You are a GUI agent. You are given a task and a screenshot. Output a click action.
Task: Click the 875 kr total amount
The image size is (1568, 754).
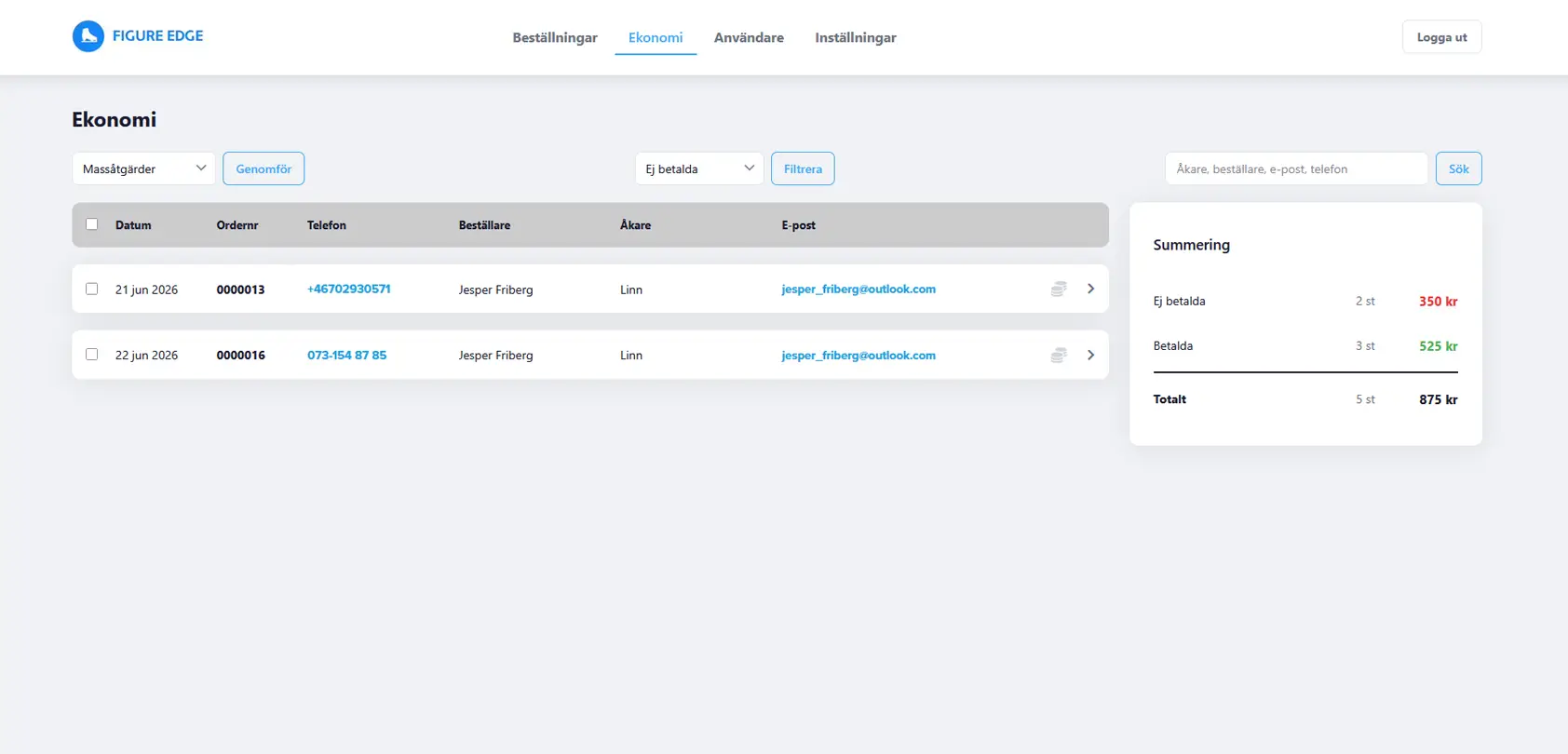1438,399
